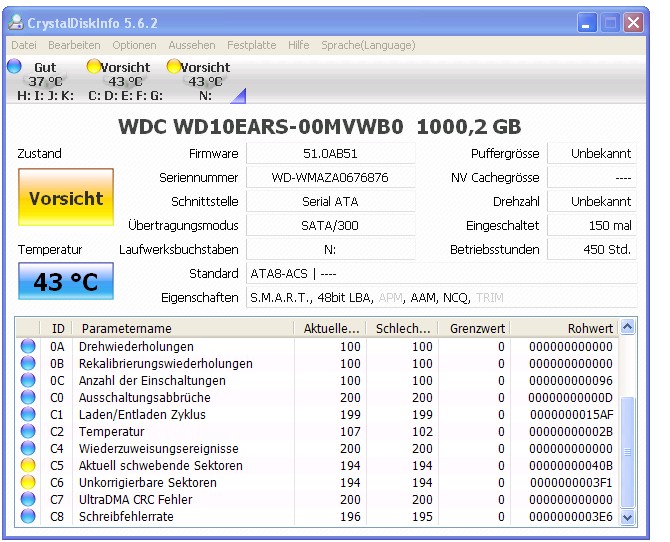Click the blue status icon for C4 row

[28, 448]
